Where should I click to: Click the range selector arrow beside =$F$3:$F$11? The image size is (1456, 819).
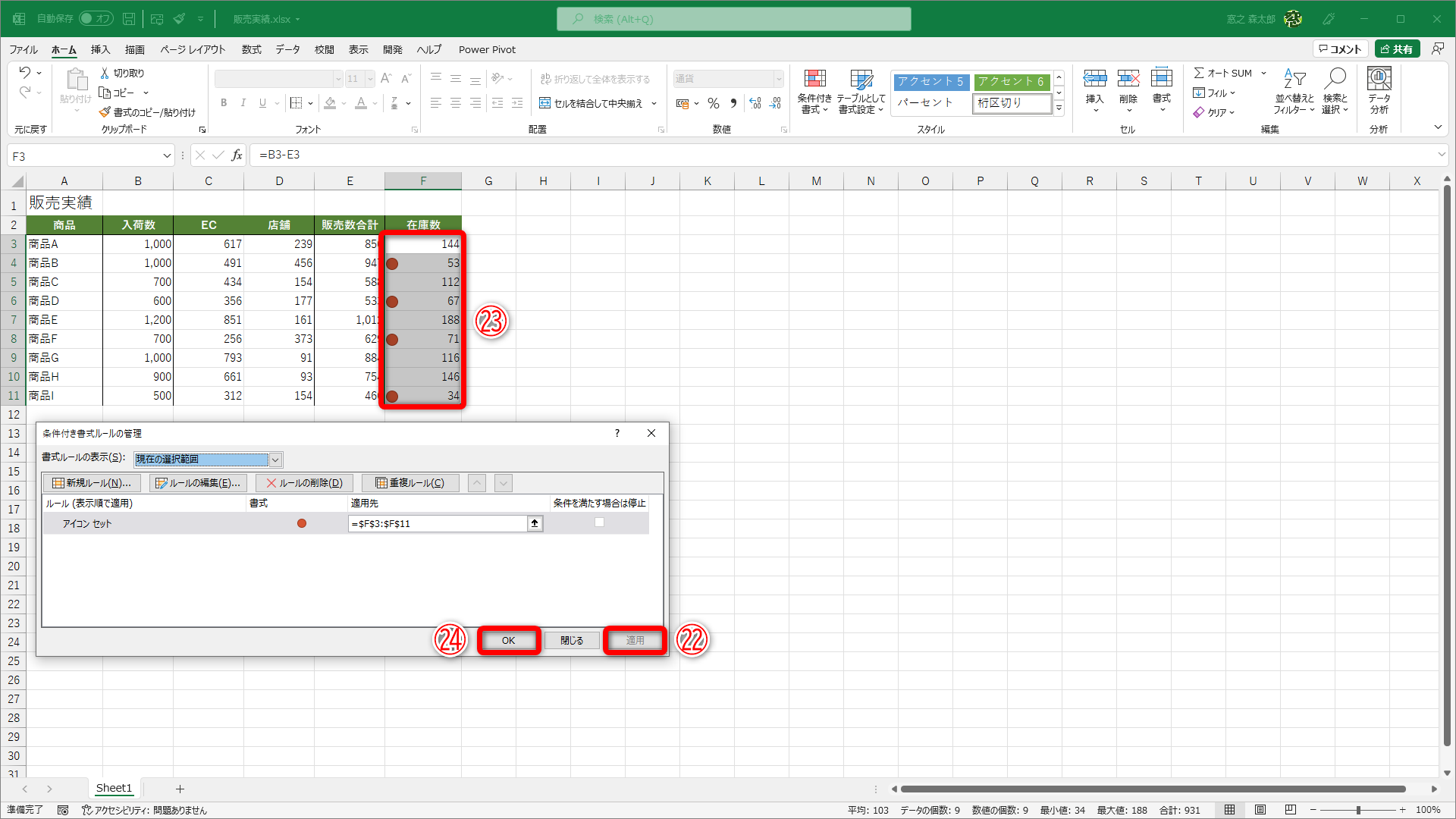coord(535,523)
